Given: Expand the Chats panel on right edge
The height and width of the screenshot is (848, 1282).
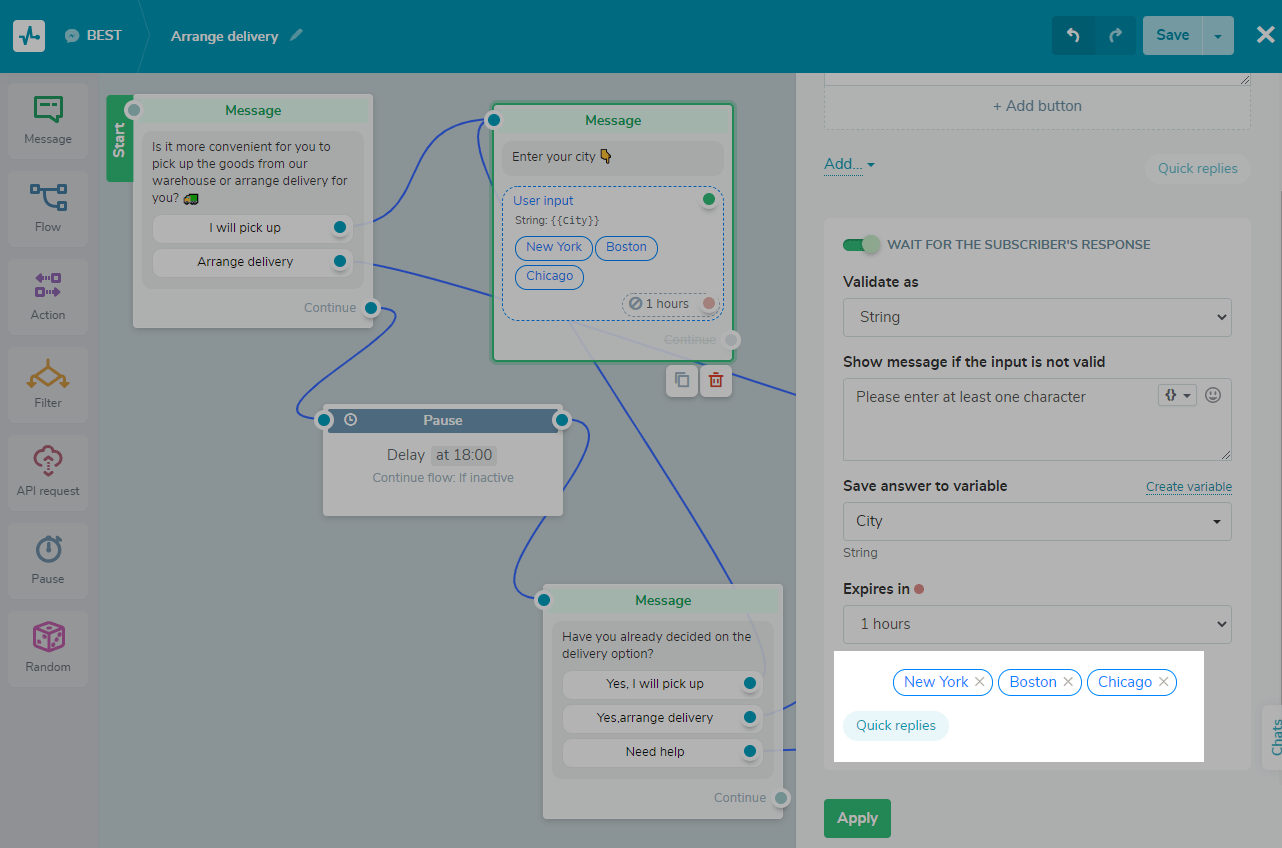Looking at the screenshot, I should point(1274,738).
